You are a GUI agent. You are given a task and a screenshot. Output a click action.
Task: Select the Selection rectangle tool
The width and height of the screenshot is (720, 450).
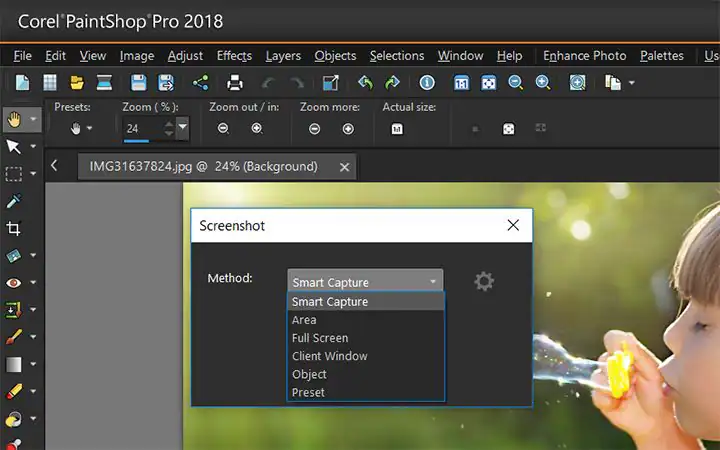tap(13, 174)
